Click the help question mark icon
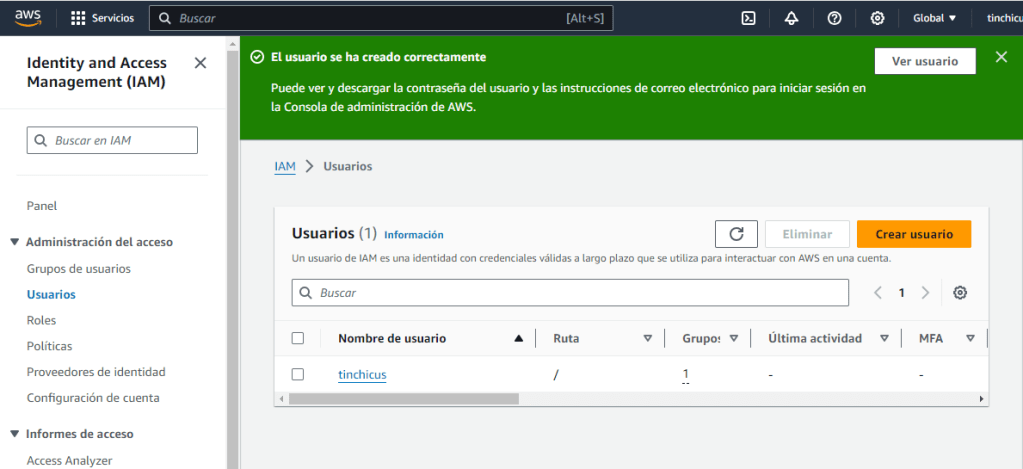 click(834, 18)
